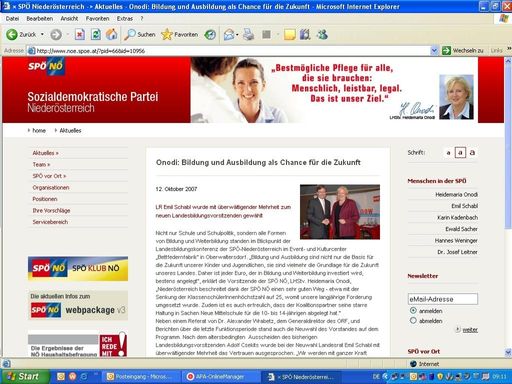Open the Bearbeiten menu
The image size is (512, 384).
tap(40, 19)
